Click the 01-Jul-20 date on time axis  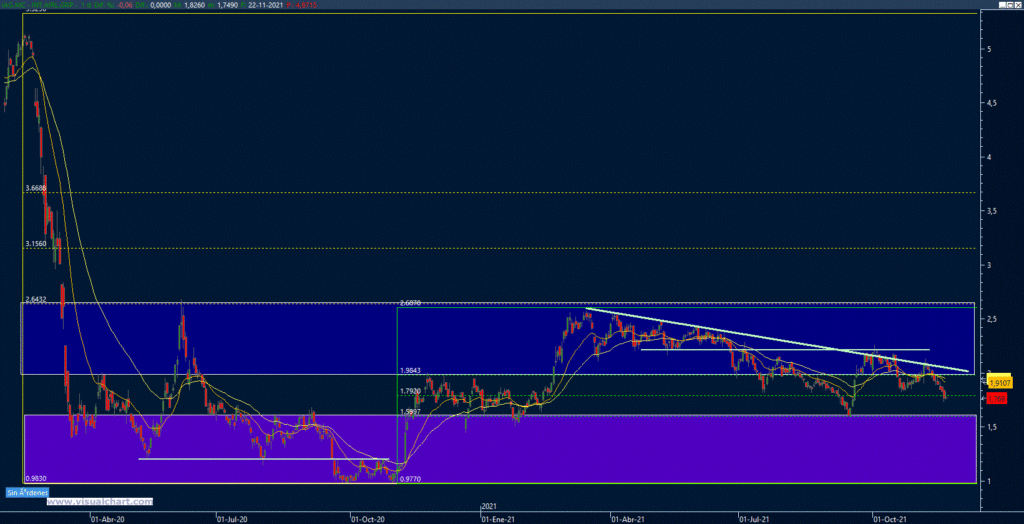click(232, 520)
